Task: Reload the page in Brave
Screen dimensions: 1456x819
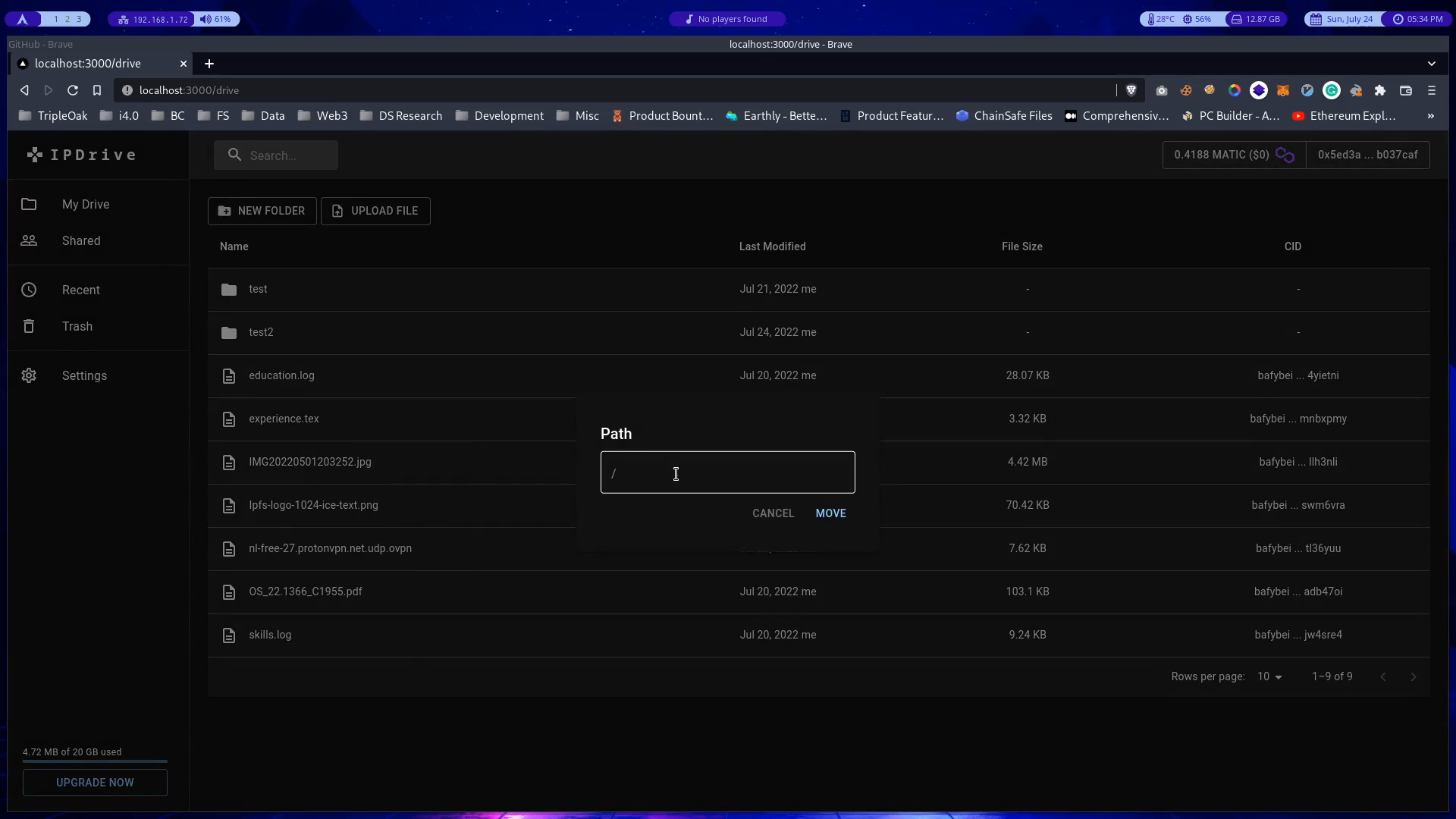Action: pyautogui.click(x=73, y=90)
